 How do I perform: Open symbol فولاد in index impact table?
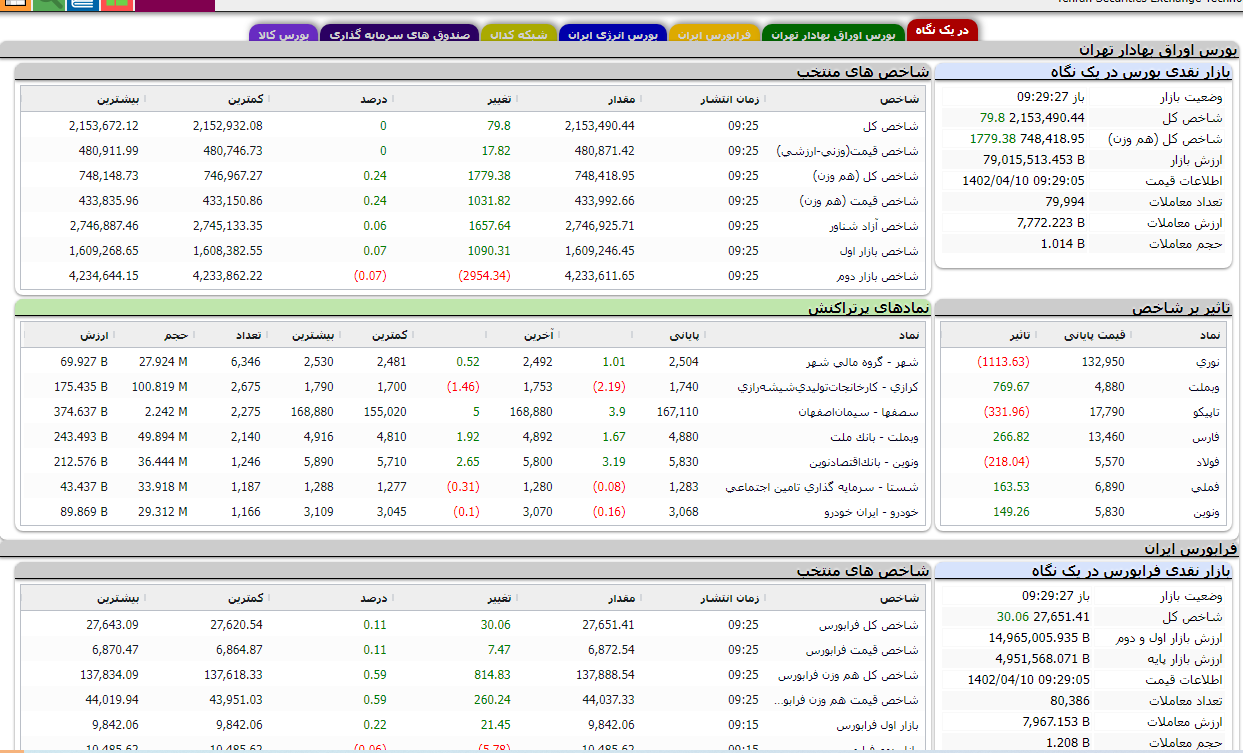(1207, 462)
